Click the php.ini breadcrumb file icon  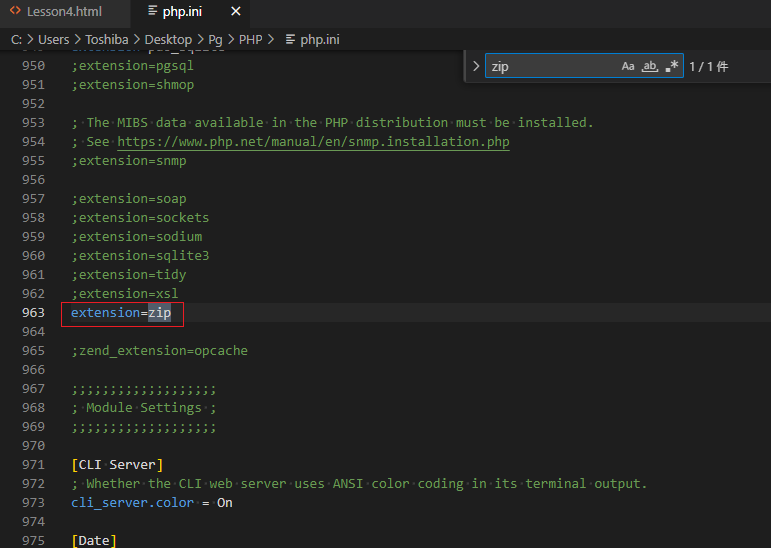290,39
